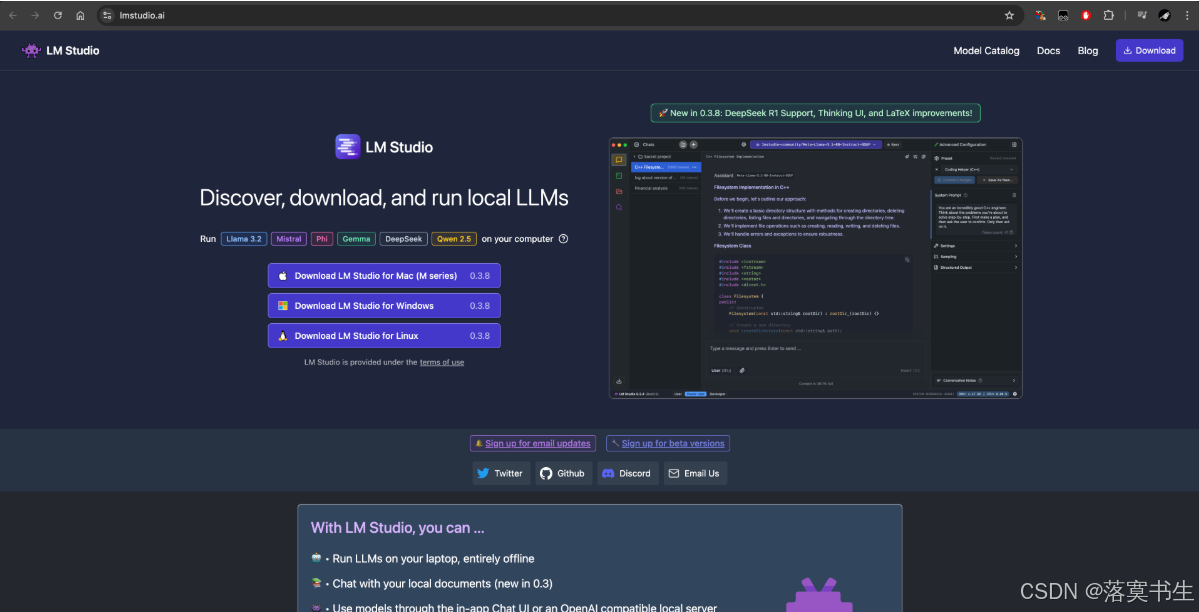Bookmark this page with the star icon
Image resolution: width=1199 pixels, height=612 pixels.
[1009, 15]
